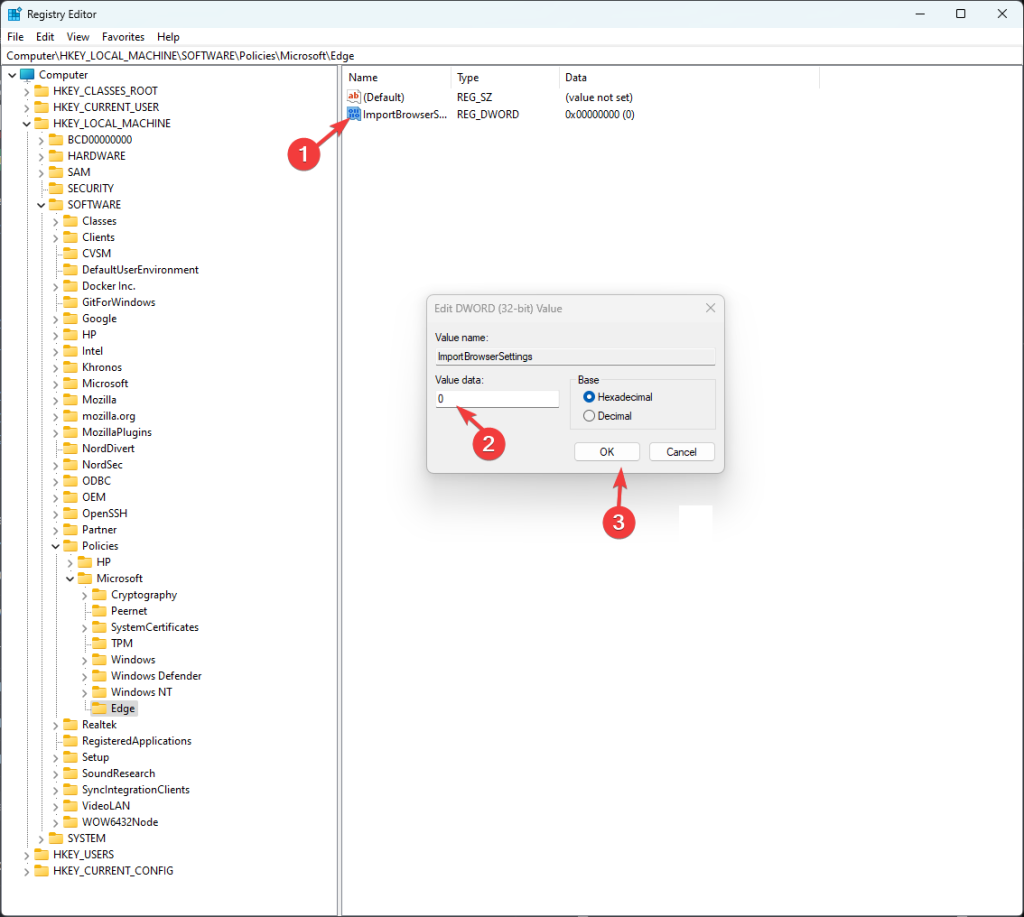Viewport: 1024px width, 917px height.
Task: Open the Edit menu
Action: click(44, 37)
